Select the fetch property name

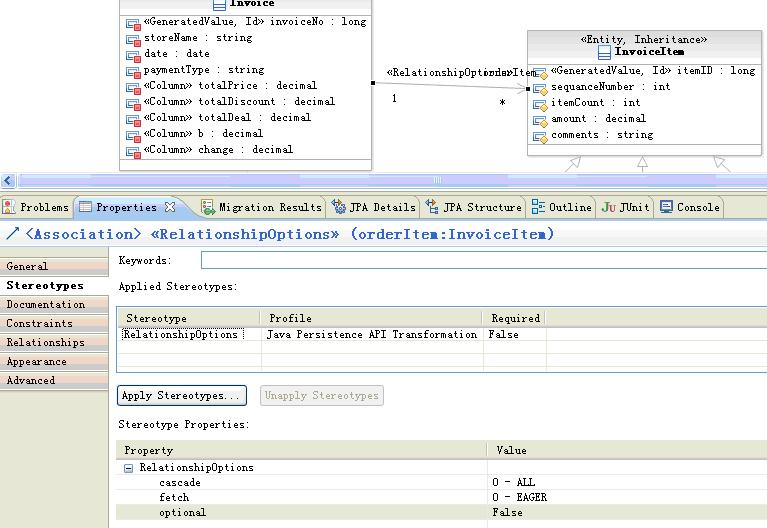click(x=174, y=498)
